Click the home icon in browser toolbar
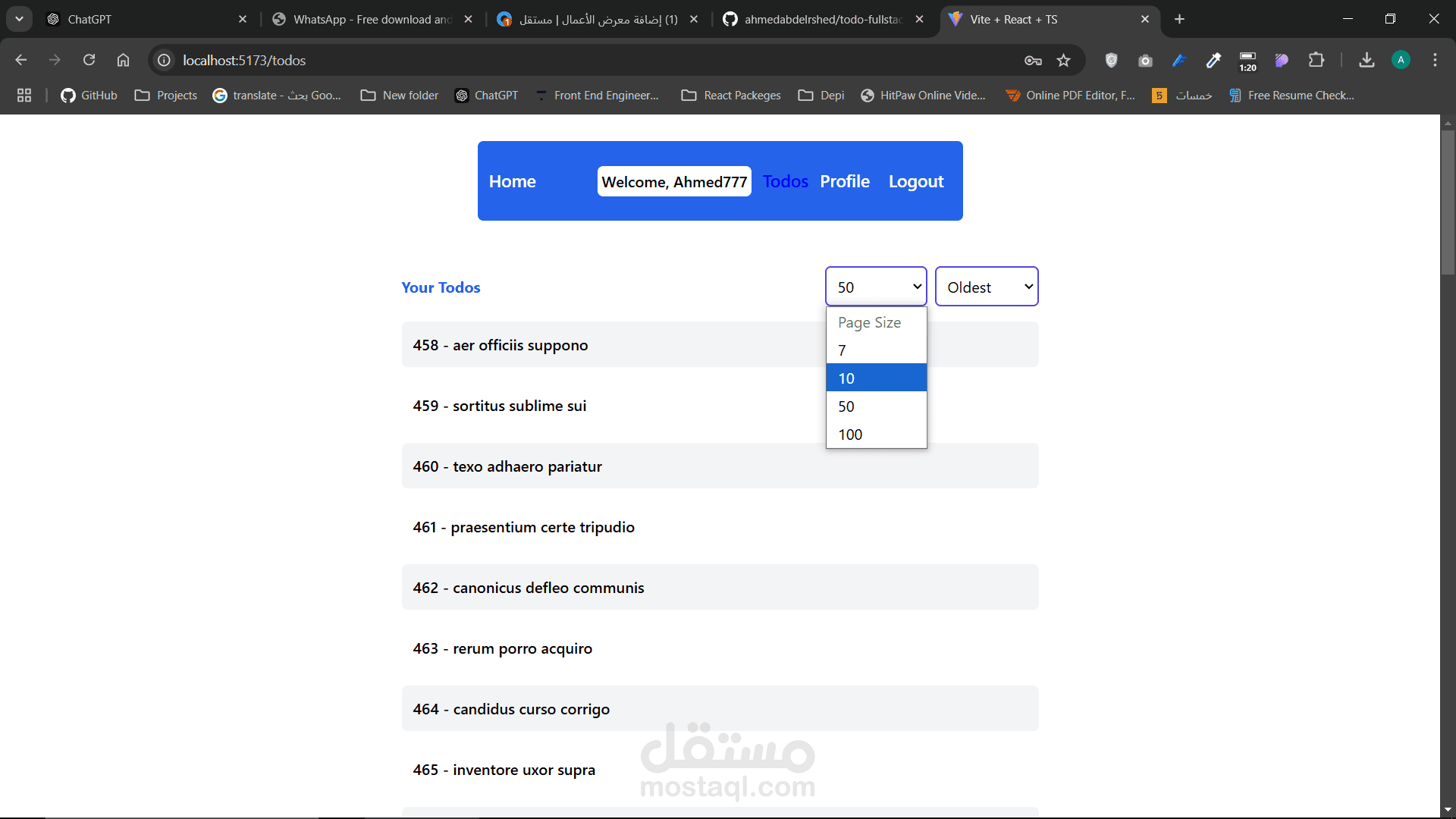Screen dimensions: 1456x819 pyautogui.click(x=123, y=60)
